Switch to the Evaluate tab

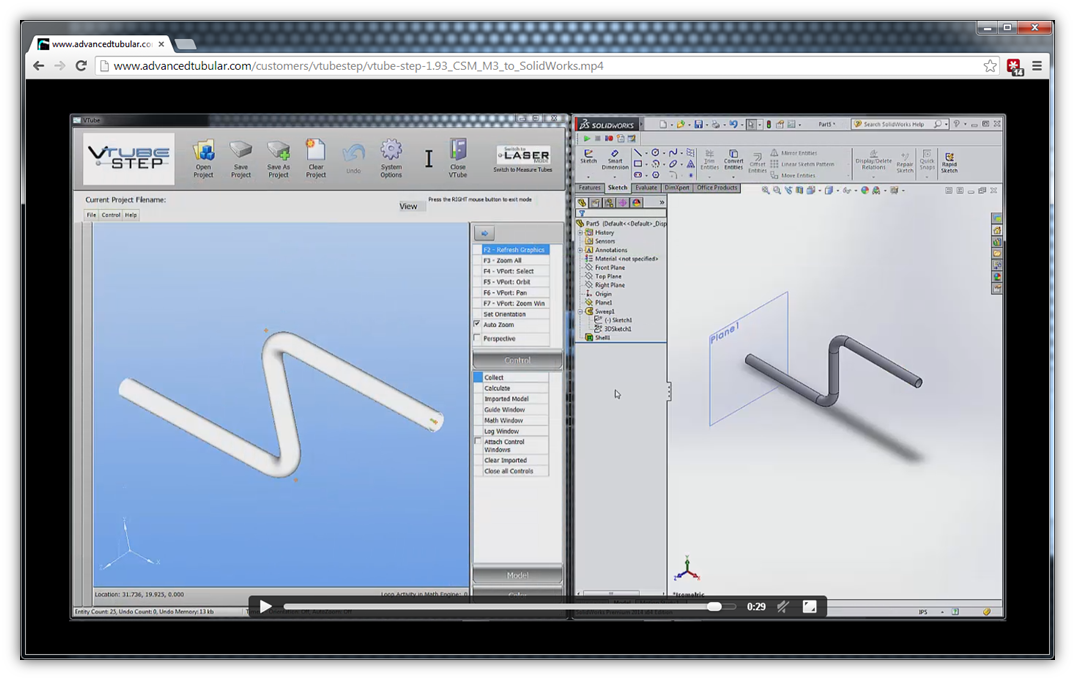pyautogui.click(x=646, y=188)
